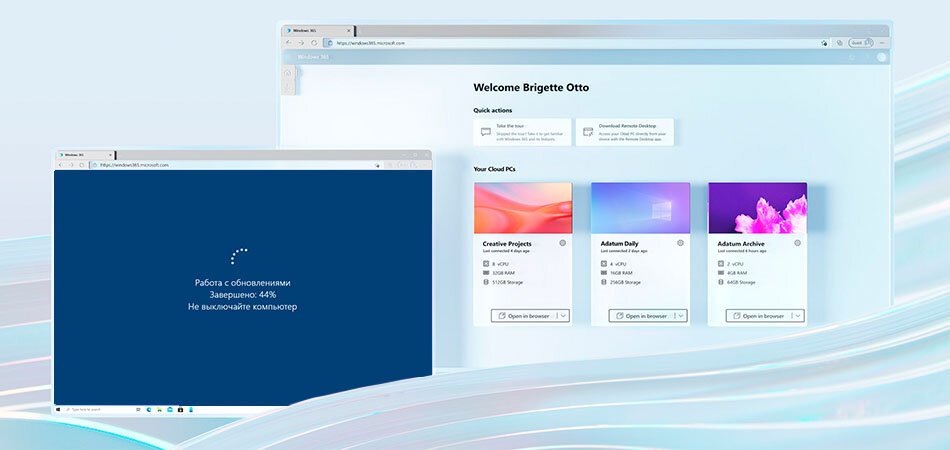Click the Adatum Daily card title
950x450 pixels.
619,243
